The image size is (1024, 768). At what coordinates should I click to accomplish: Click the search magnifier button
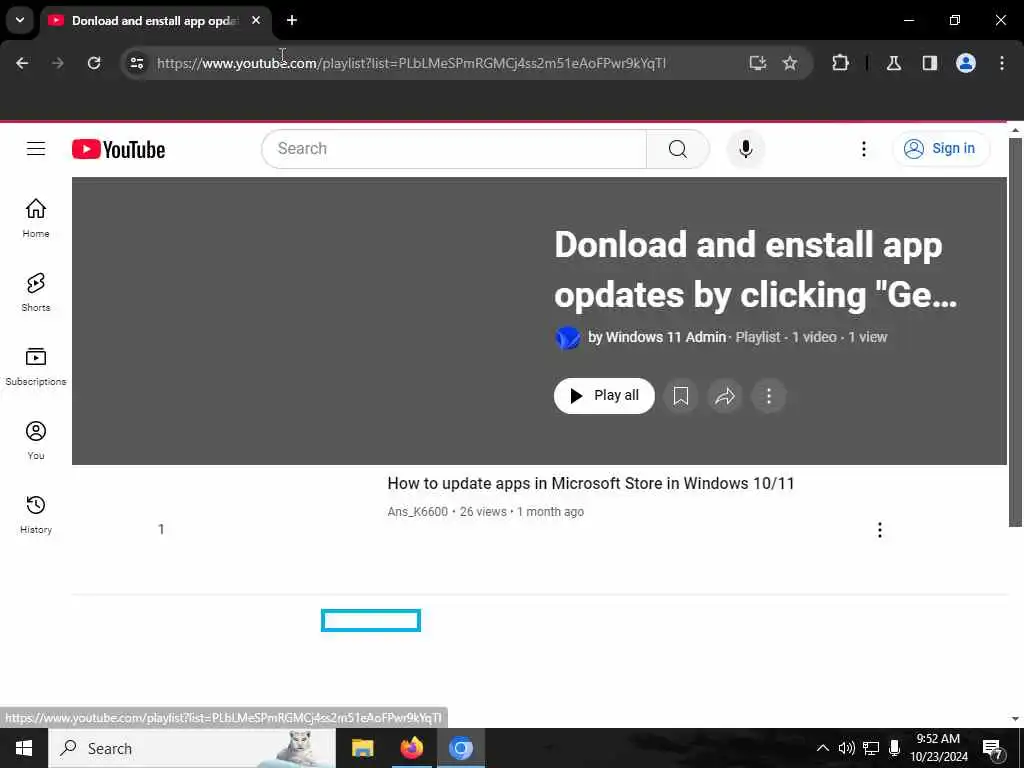(677, 149)
